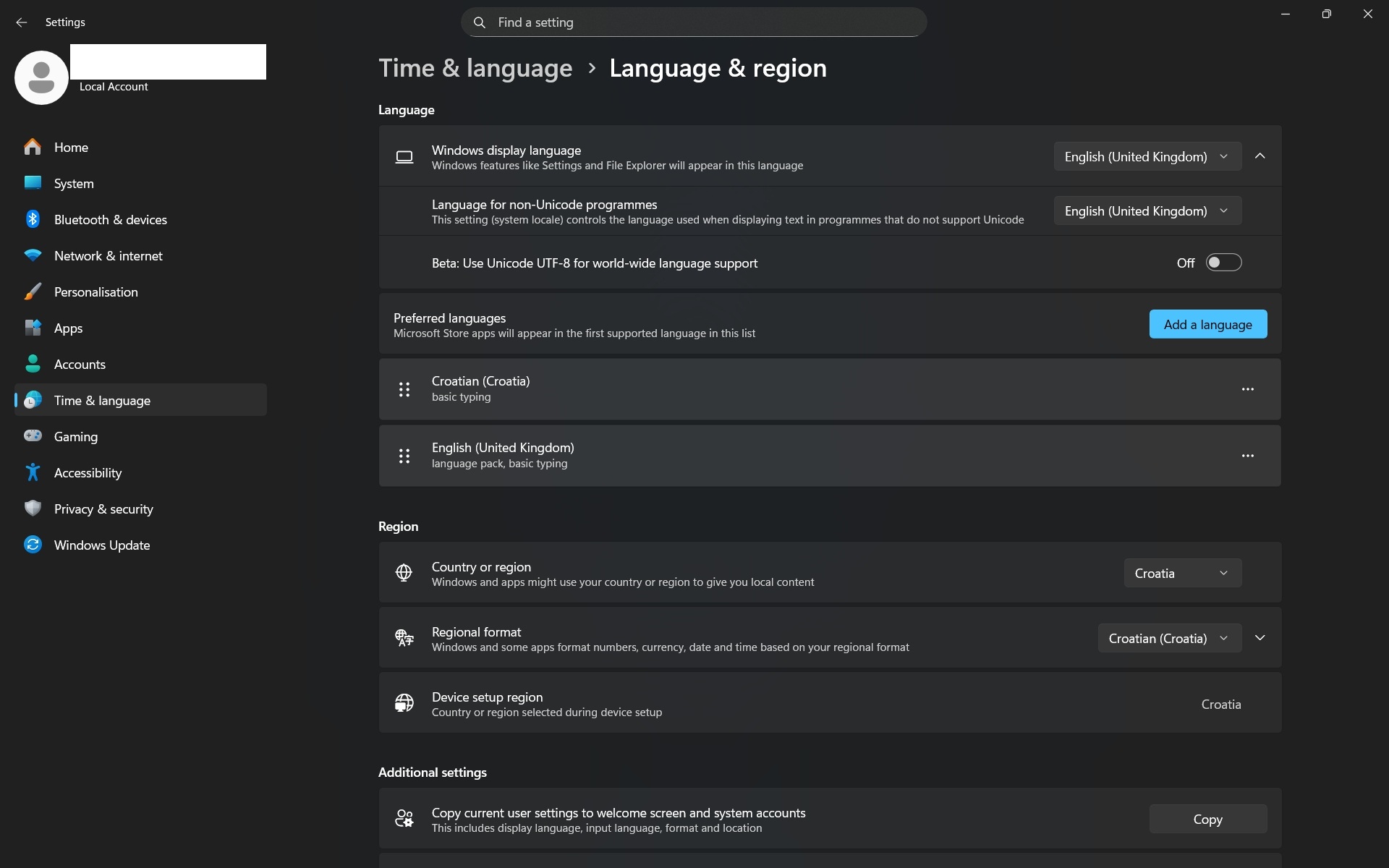Click the back arrow in Settings
This screenshot has height=868, width=1389.
(x=21, y=22)
